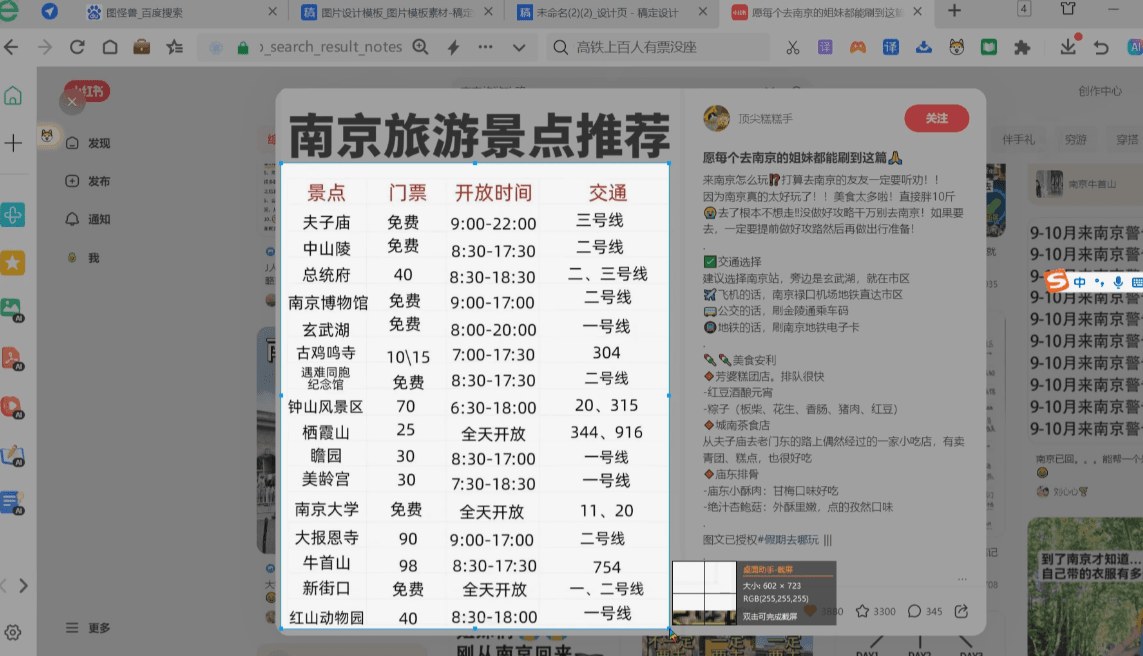Click the green home icon in left sidebar
This screenshot has width=1143, height=656.
(x=13, y=95)
